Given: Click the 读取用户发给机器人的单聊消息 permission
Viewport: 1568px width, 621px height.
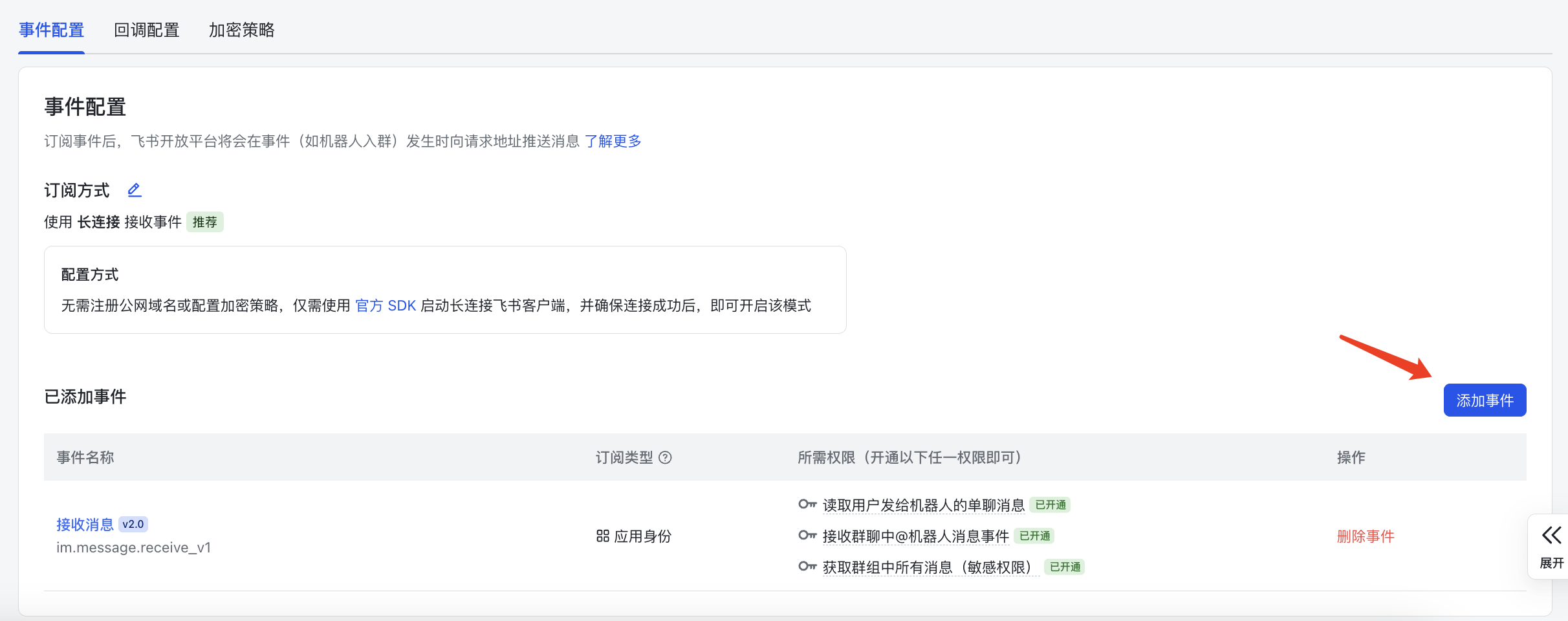Looking at the screenshot, I should tap(923, 505).
